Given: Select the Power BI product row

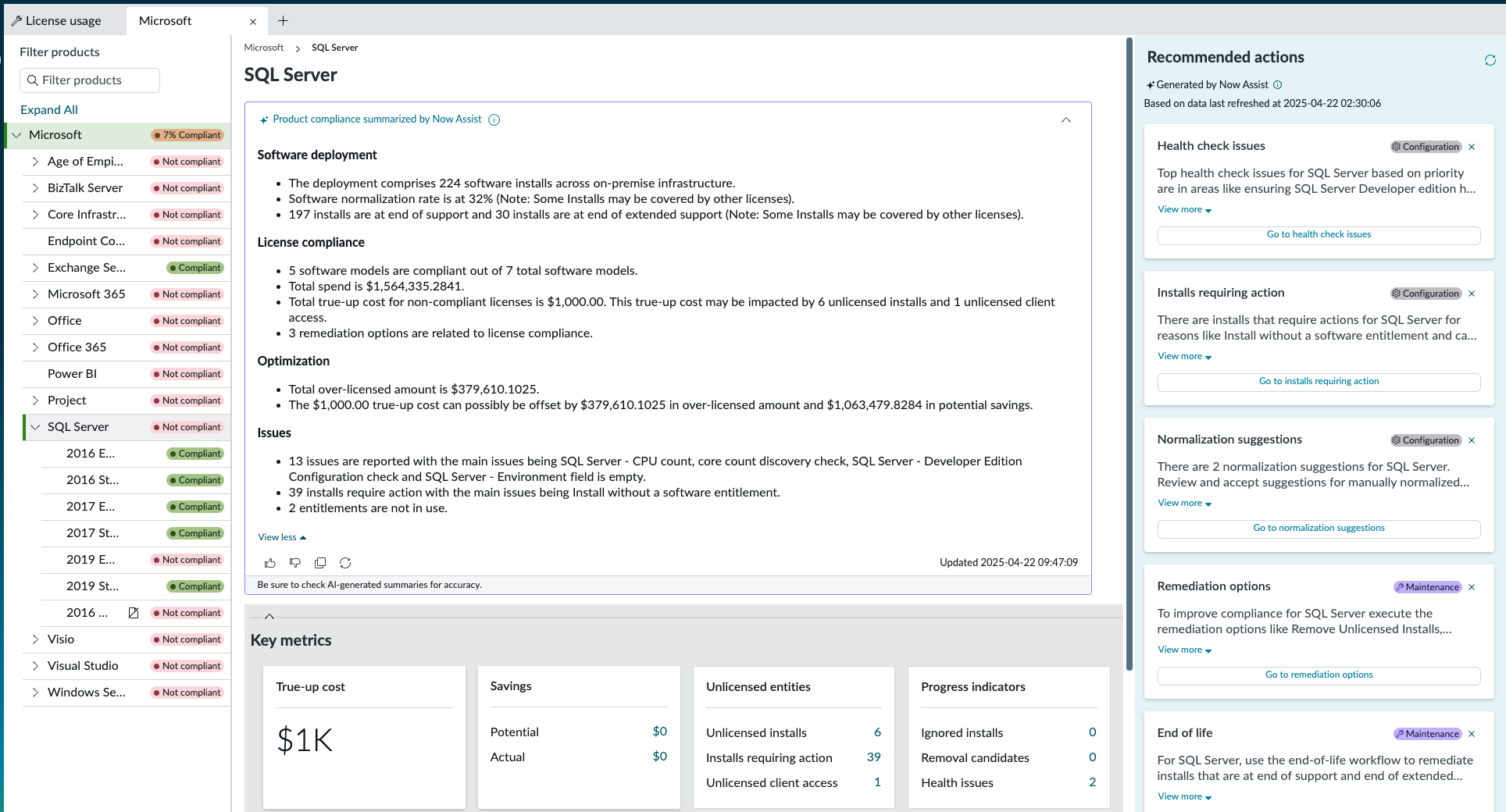Looking at the screenshot, I should [x=127, y=374].
